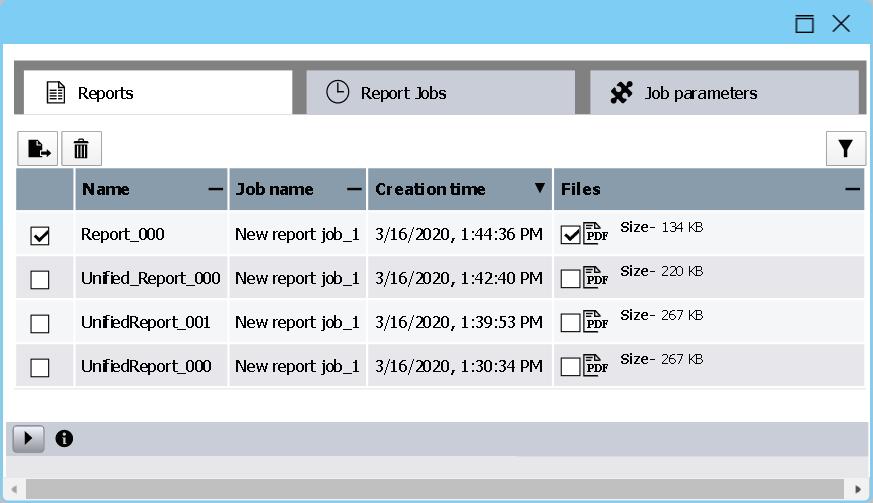Click the creation time 1:30:34 PM cell
This screenshot has width=873, height=503.
click(460, 366)
